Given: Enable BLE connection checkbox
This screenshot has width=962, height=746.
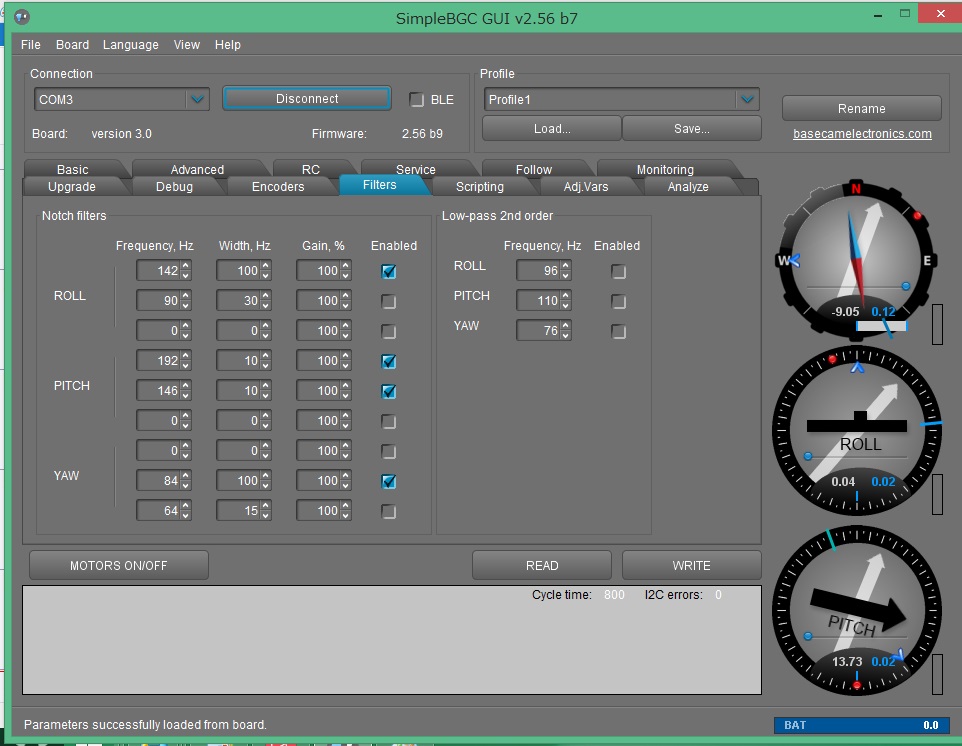Looking at the screenshot, I should [x=417, y=99].
